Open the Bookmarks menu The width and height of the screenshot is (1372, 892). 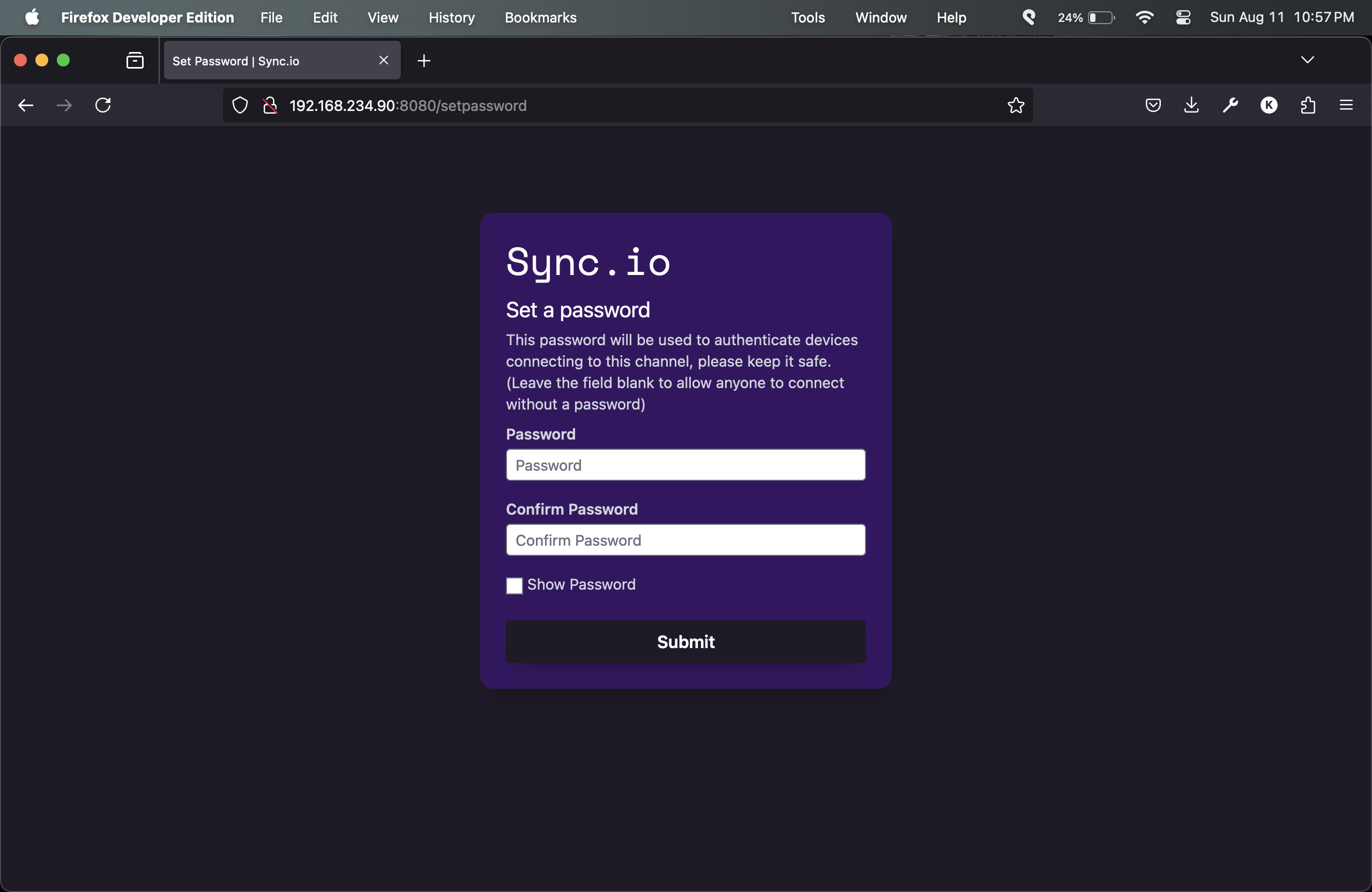point(541,17)
